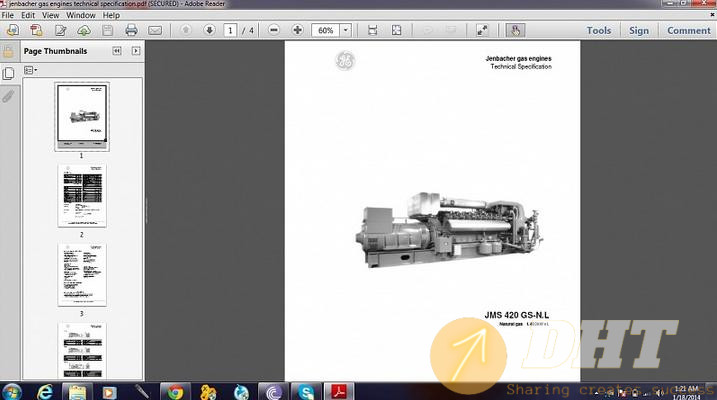Click Adobe Reader taskbar icon
Screen dimensions: 717x400
(338, 392)
